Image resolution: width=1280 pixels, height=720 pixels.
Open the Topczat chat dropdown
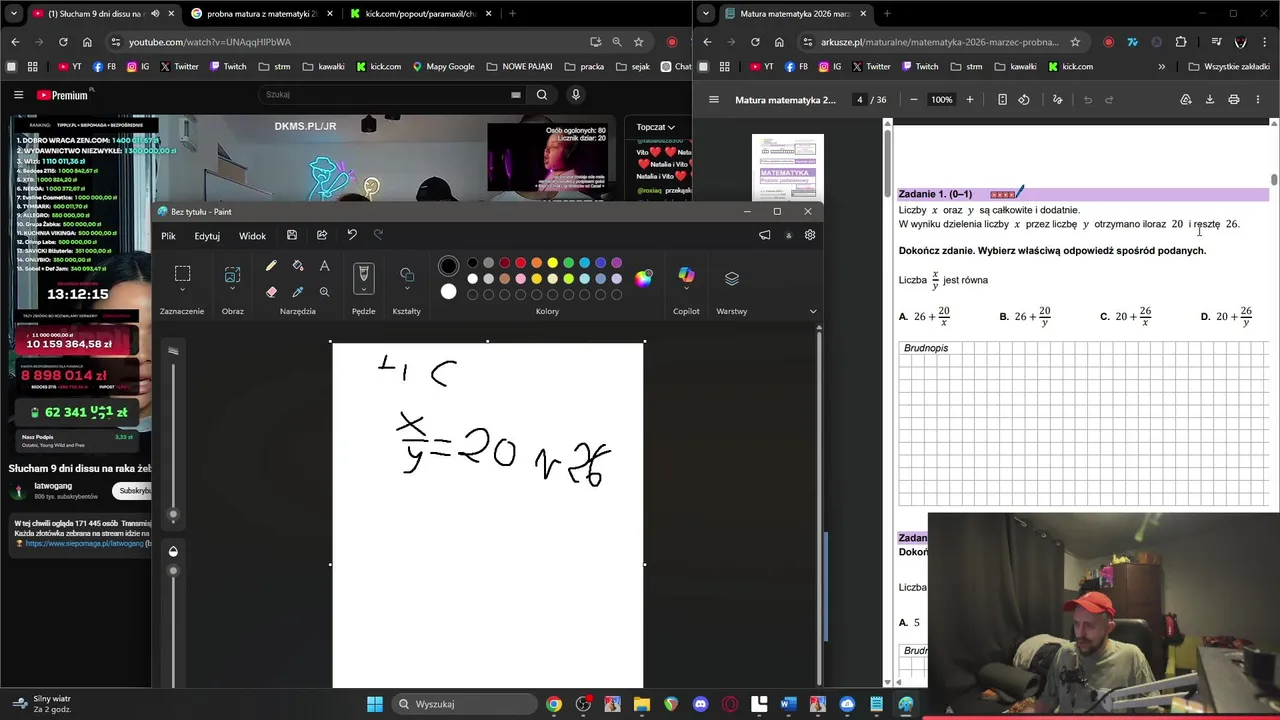655,127
